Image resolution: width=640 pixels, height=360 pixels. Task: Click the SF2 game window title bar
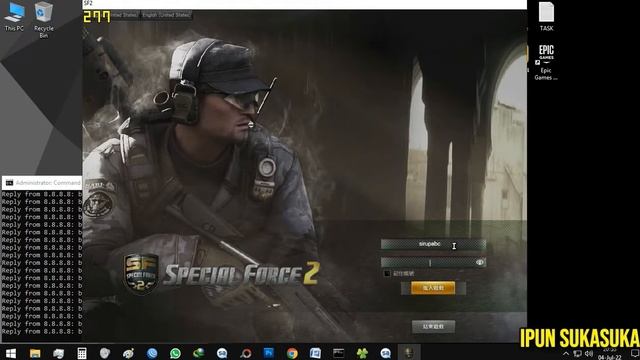[x=304, y=4]
